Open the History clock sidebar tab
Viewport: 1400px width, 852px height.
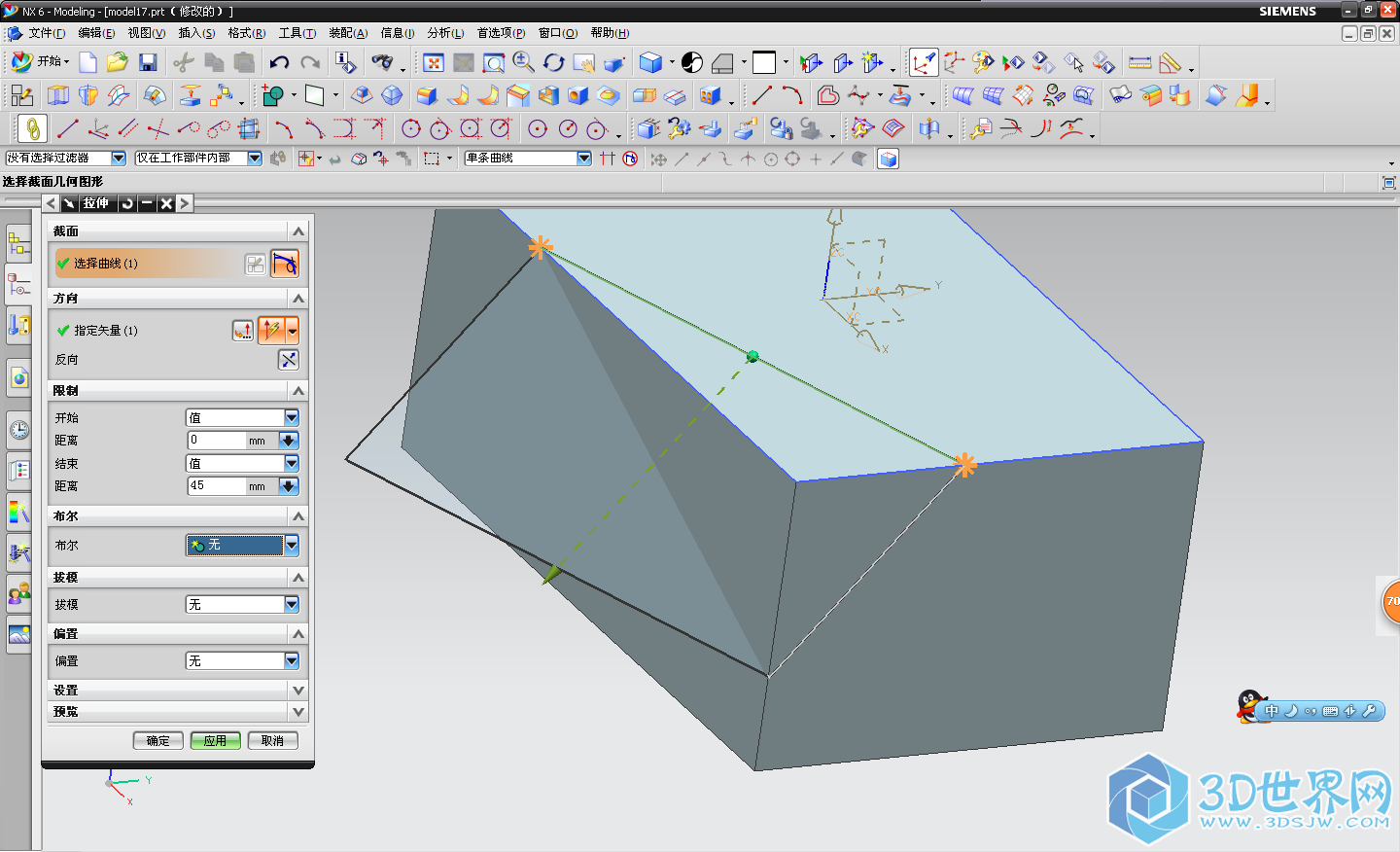[x=18, y=430]
